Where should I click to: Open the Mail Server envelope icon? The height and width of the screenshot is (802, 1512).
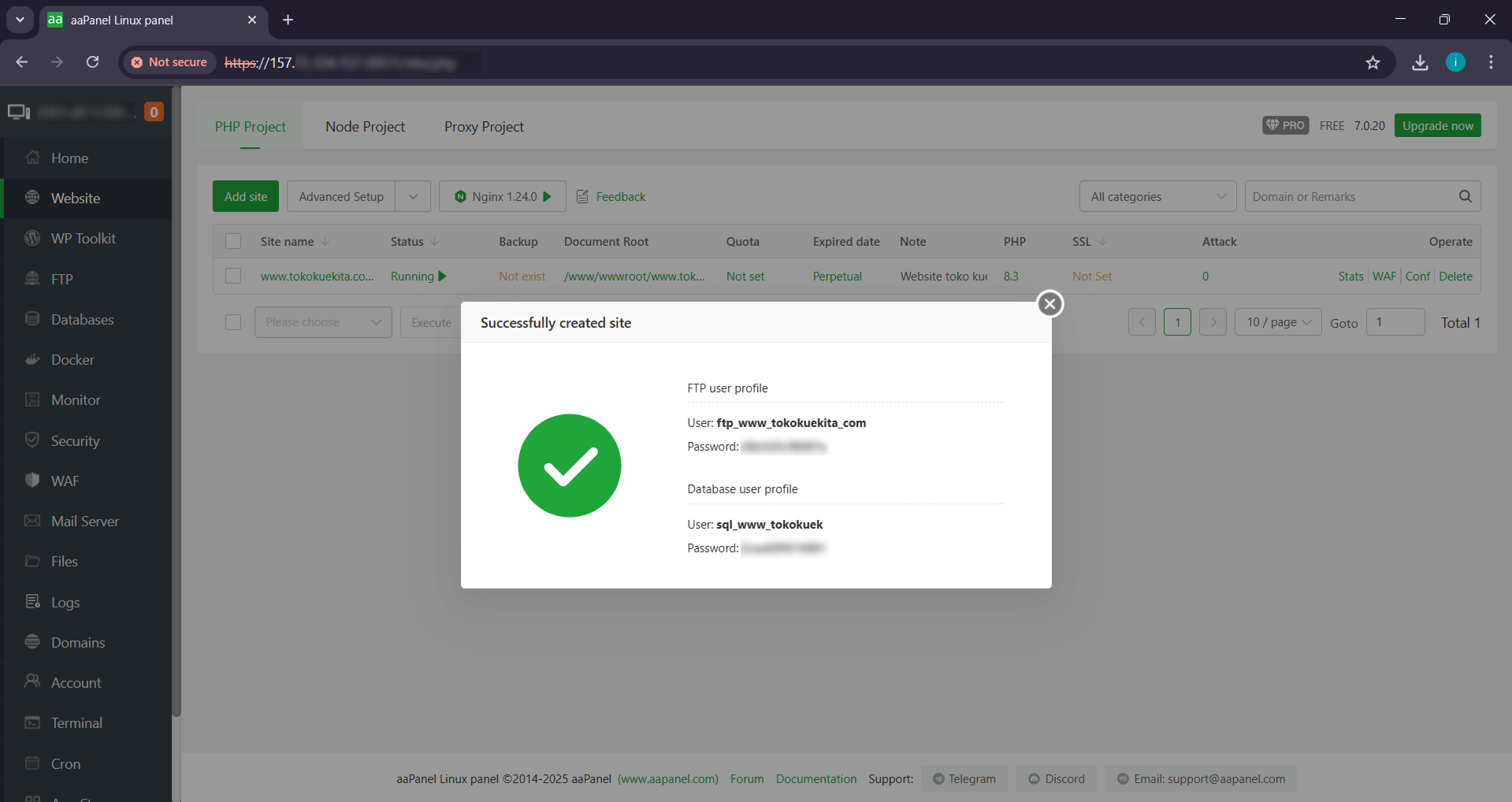click(x=32, y=521)
